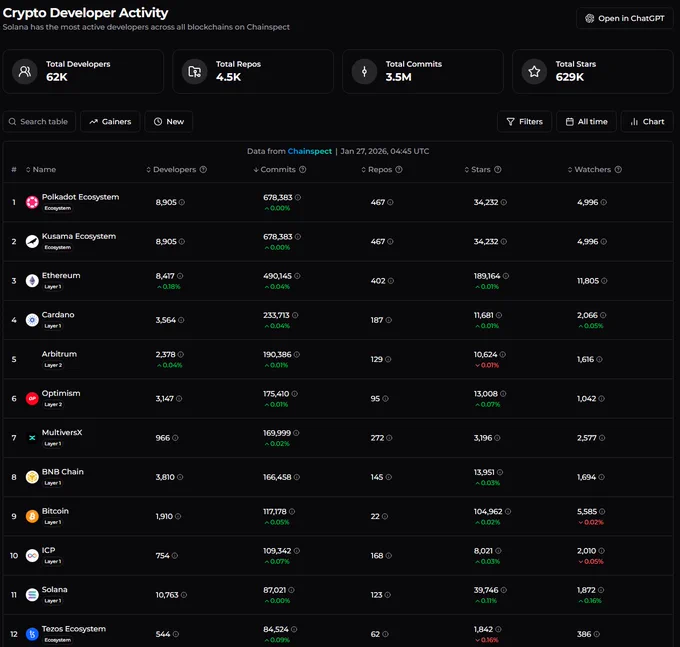Select Tezos Ecosystem's 84,524 commits value
Viewport: 680px width, 647px height.
276,629
